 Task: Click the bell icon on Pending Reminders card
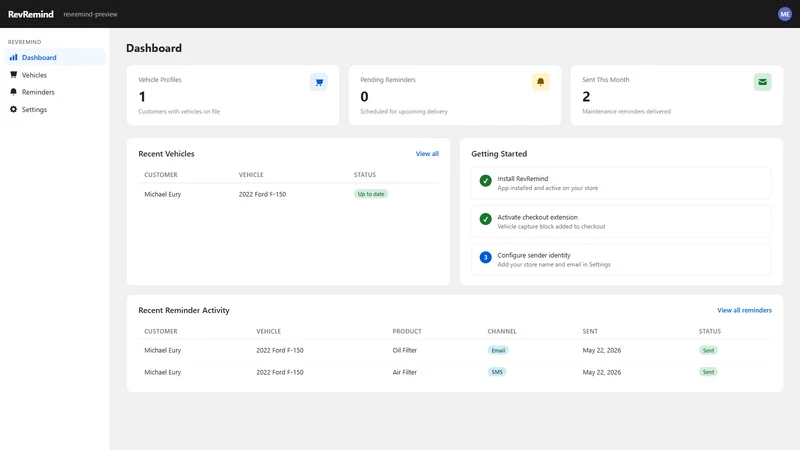(541, 82)
